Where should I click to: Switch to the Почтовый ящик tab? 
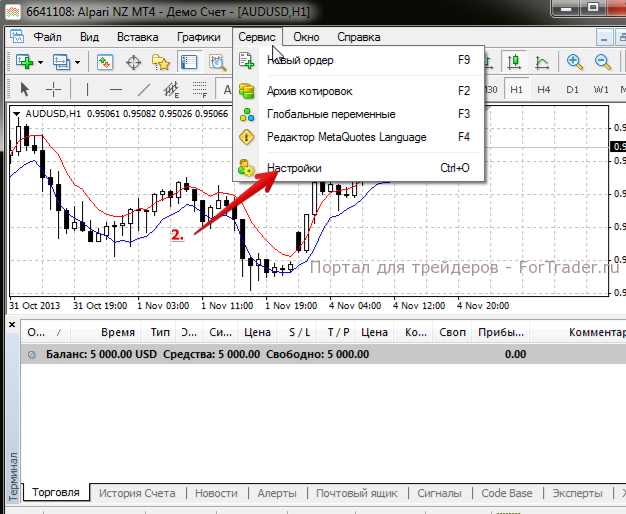(x=357, y=493)
